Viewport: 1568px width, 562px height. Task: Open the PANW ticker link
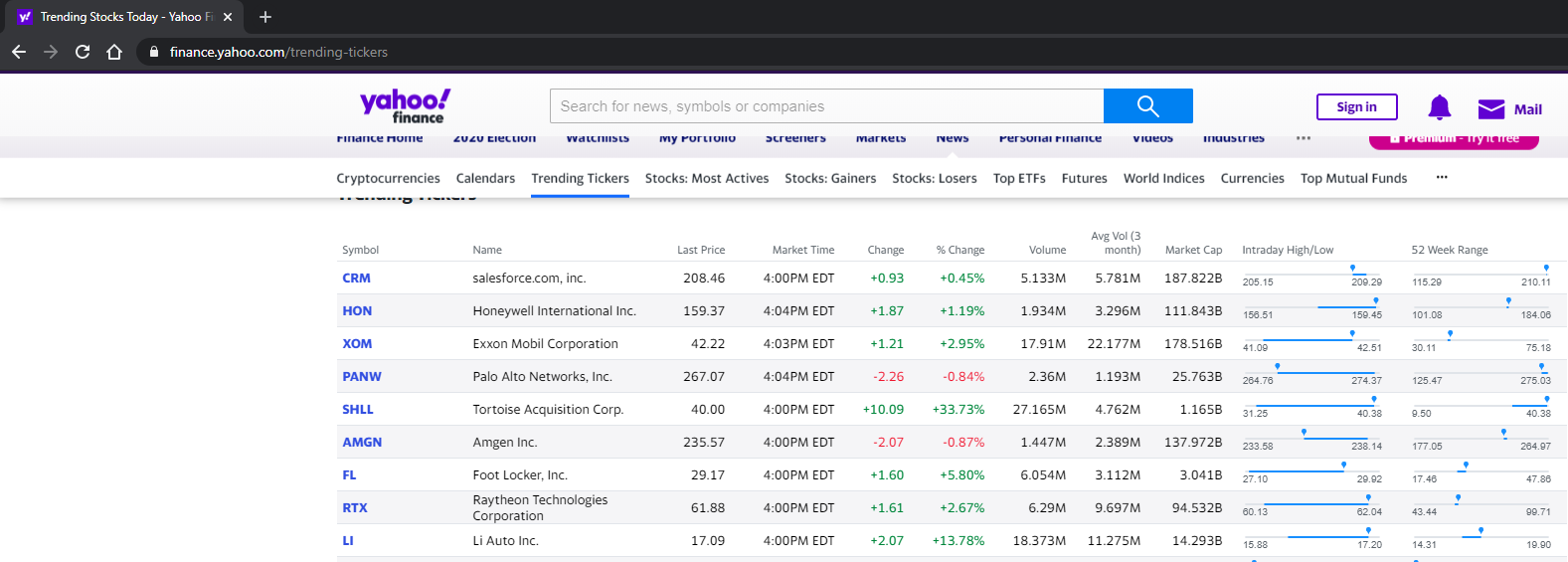(362, 377)
